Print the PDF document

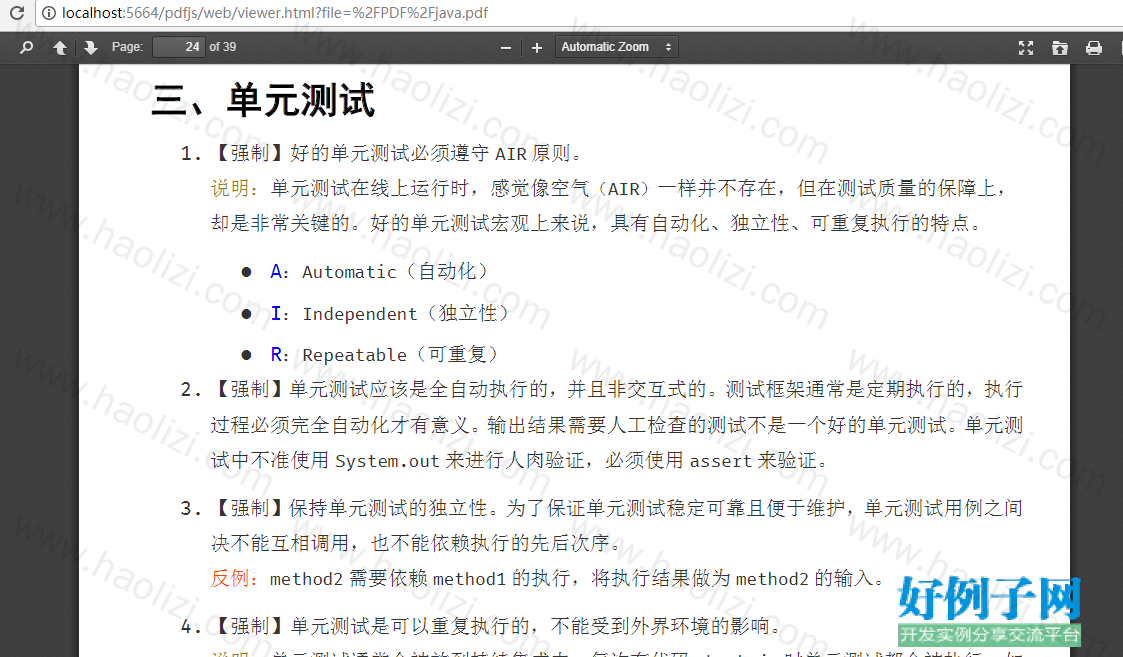1094,48
